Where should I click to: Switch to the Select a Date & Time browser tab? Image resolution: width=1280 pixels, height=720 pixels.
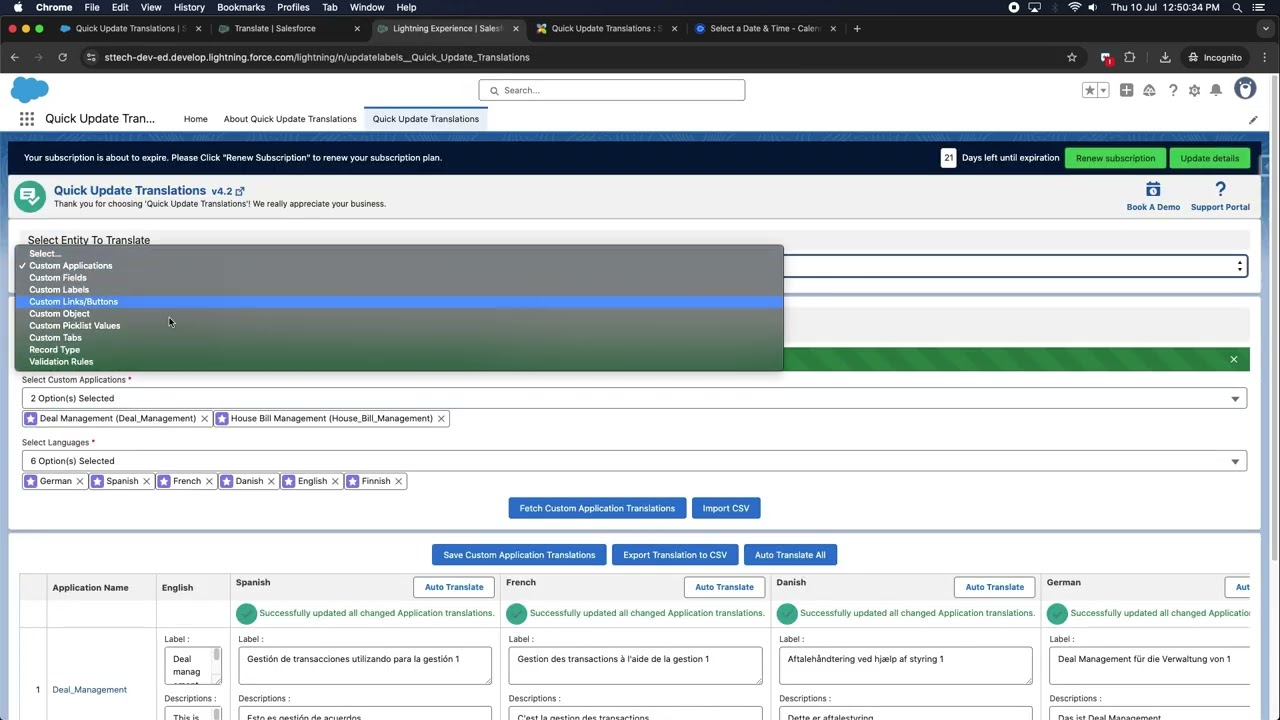(765, 28)
